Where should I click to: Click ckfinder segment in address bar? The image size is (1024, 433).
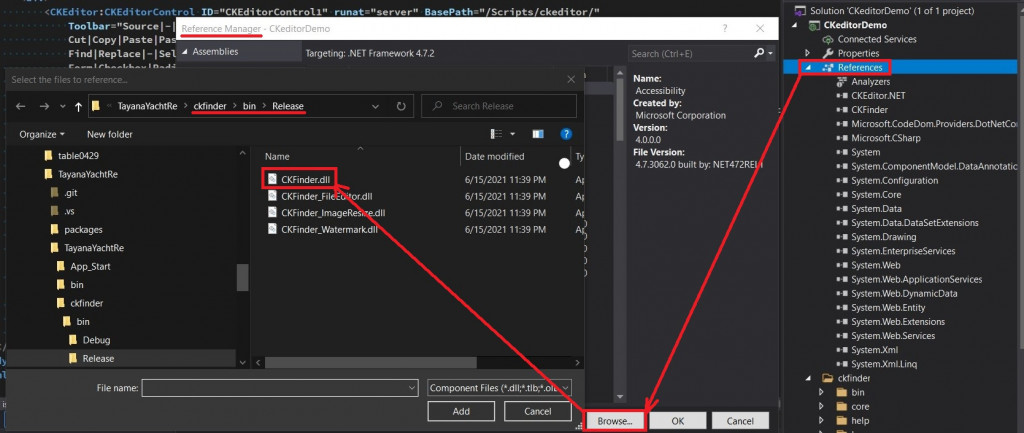coord(210,106)
